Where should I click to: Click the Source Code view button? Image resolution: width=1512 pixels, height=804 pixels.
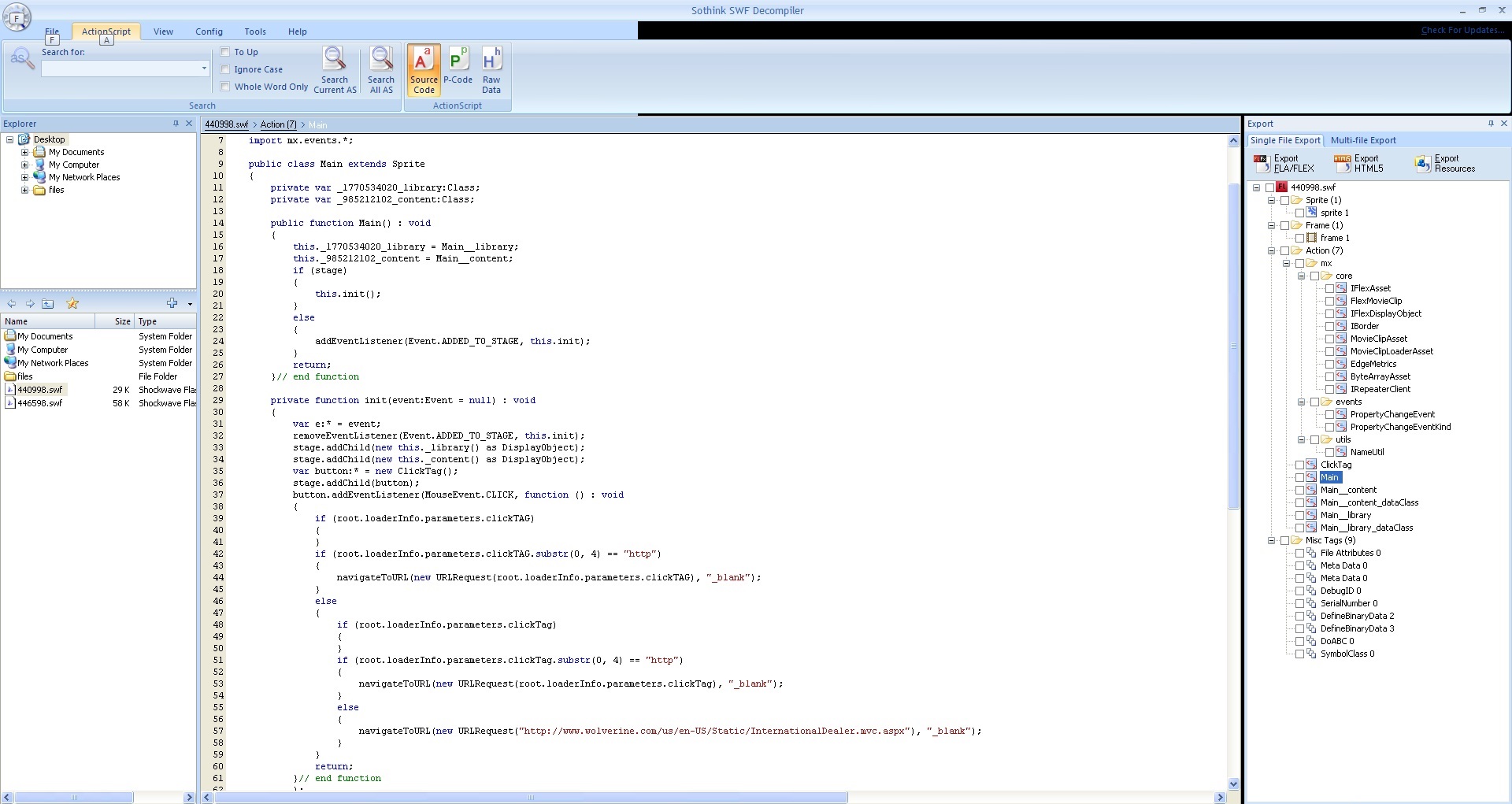(424, 70)
